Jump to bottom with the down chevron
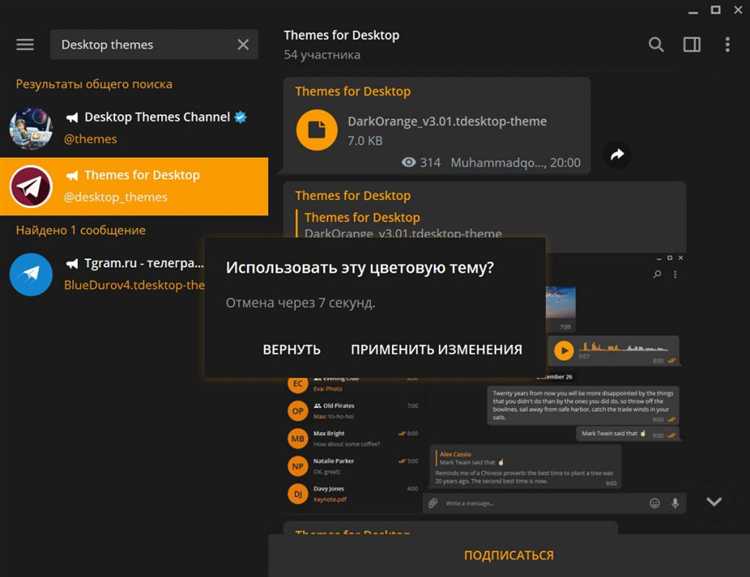 tap(714, 501)
